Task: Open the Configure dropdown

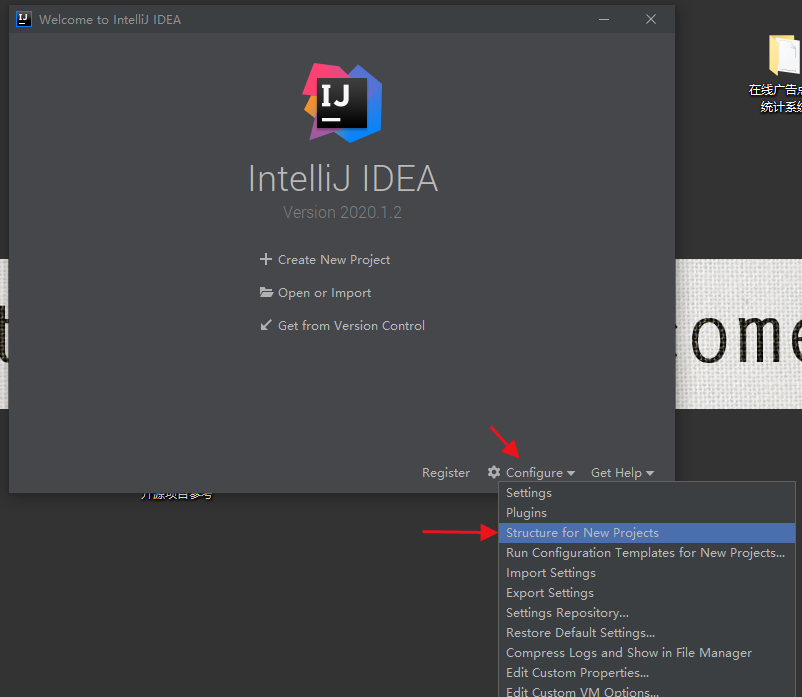Action: (534, 473)
